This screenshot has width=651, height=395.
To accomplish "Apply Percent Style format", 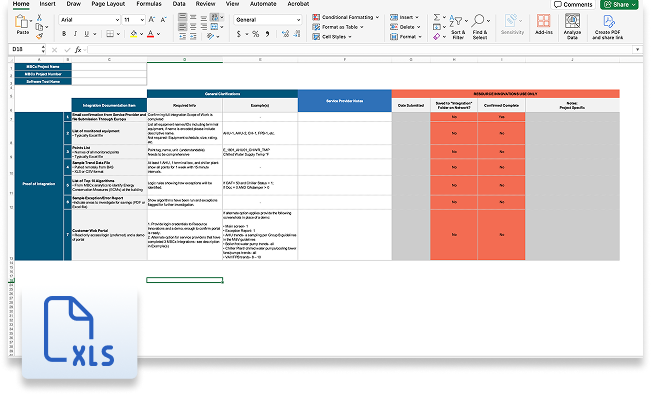I will click(x=255, y=34).
